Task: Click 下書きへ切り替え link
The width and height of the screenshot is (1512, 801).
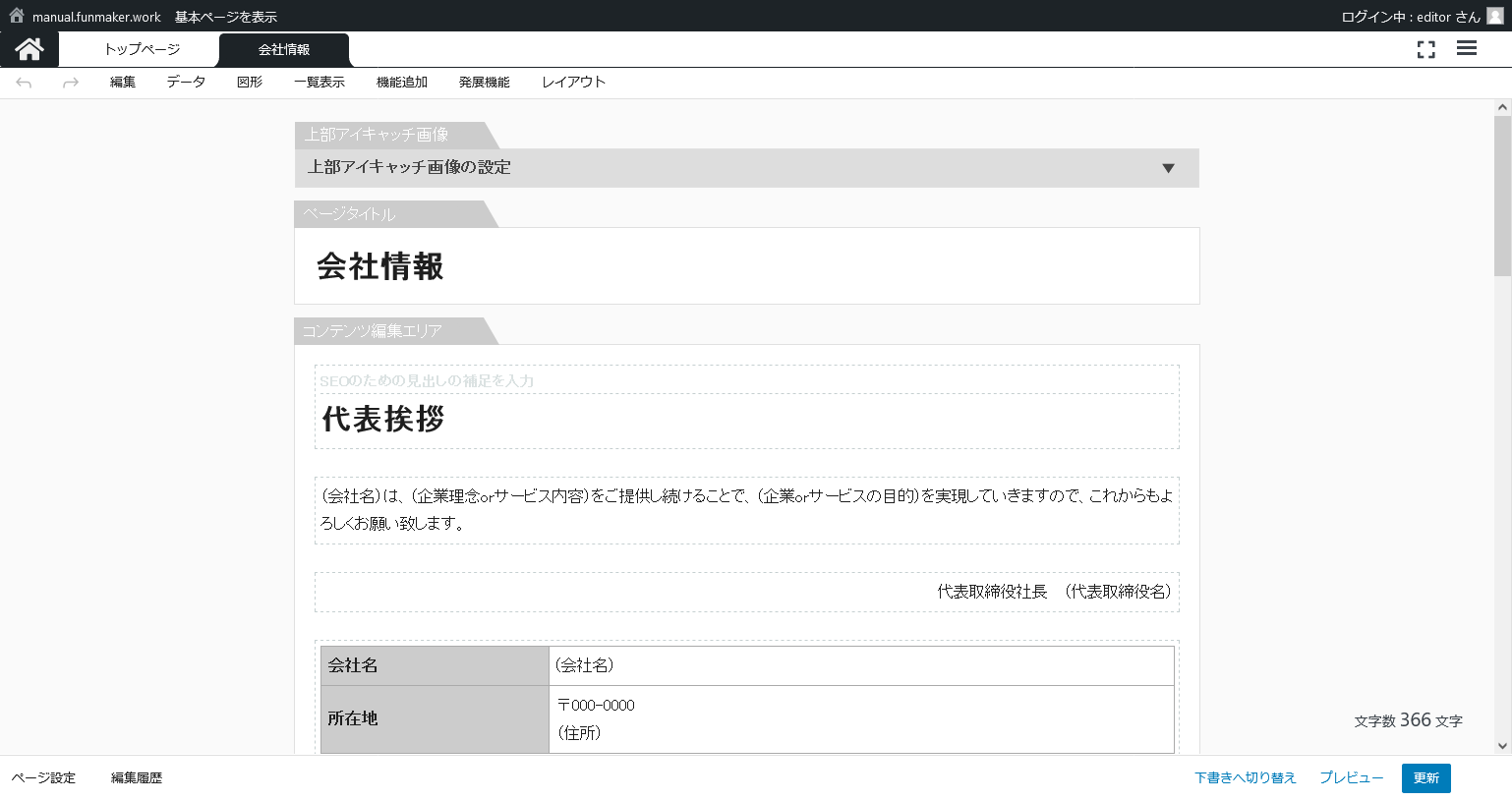Action: [x=1246, y=777]
